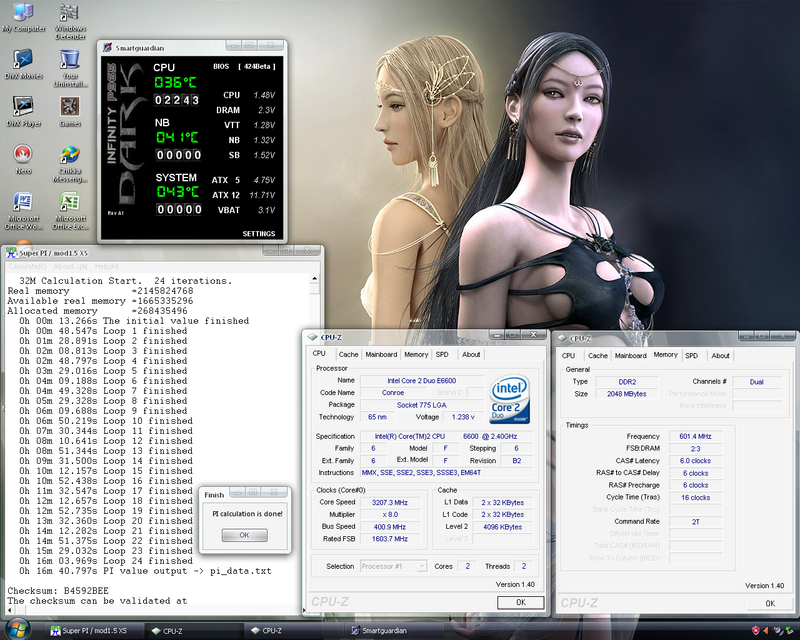Screen dimensions: 800x640
Task: Click the bus speed value '400.9 MHz'
Action: [390, 527]
